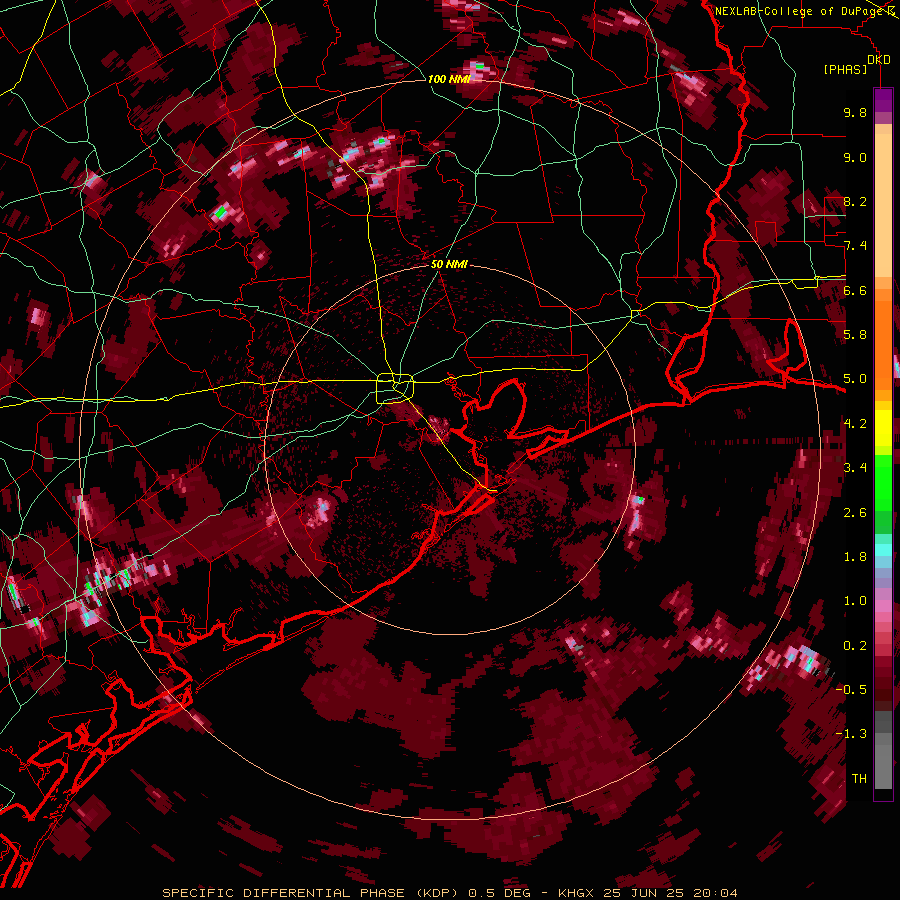Viewport: 900px width, 900px height.
Task: Click the 4.2 scale label
Action: 855,423
